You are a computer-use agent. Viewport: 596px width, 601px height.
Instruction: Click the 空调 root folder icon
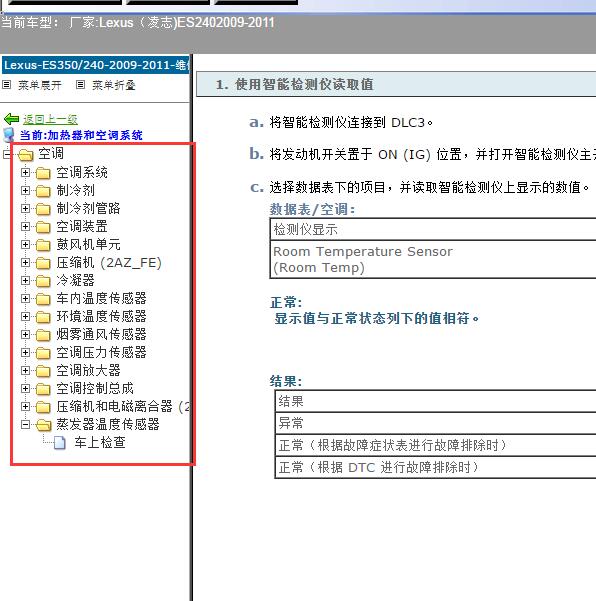point(26,155)
